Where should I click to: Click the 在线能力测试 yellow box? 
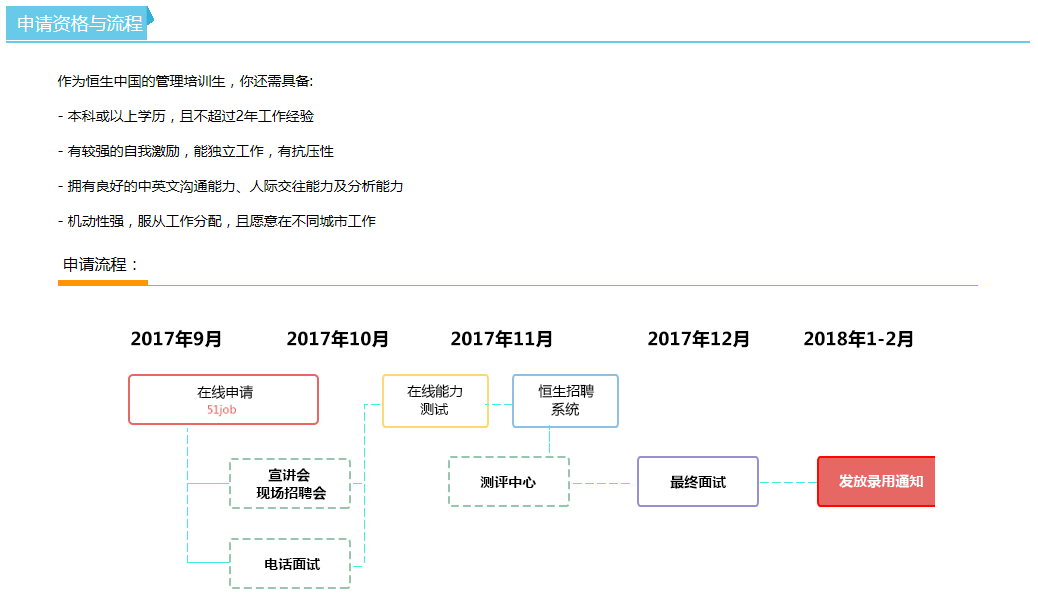coord(435,401)
